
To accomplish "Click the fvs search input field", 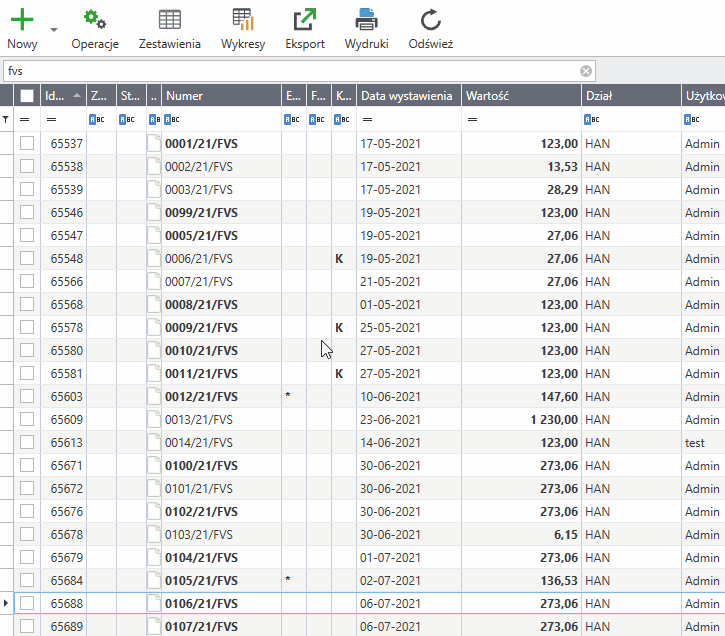I will coord(290,71).
